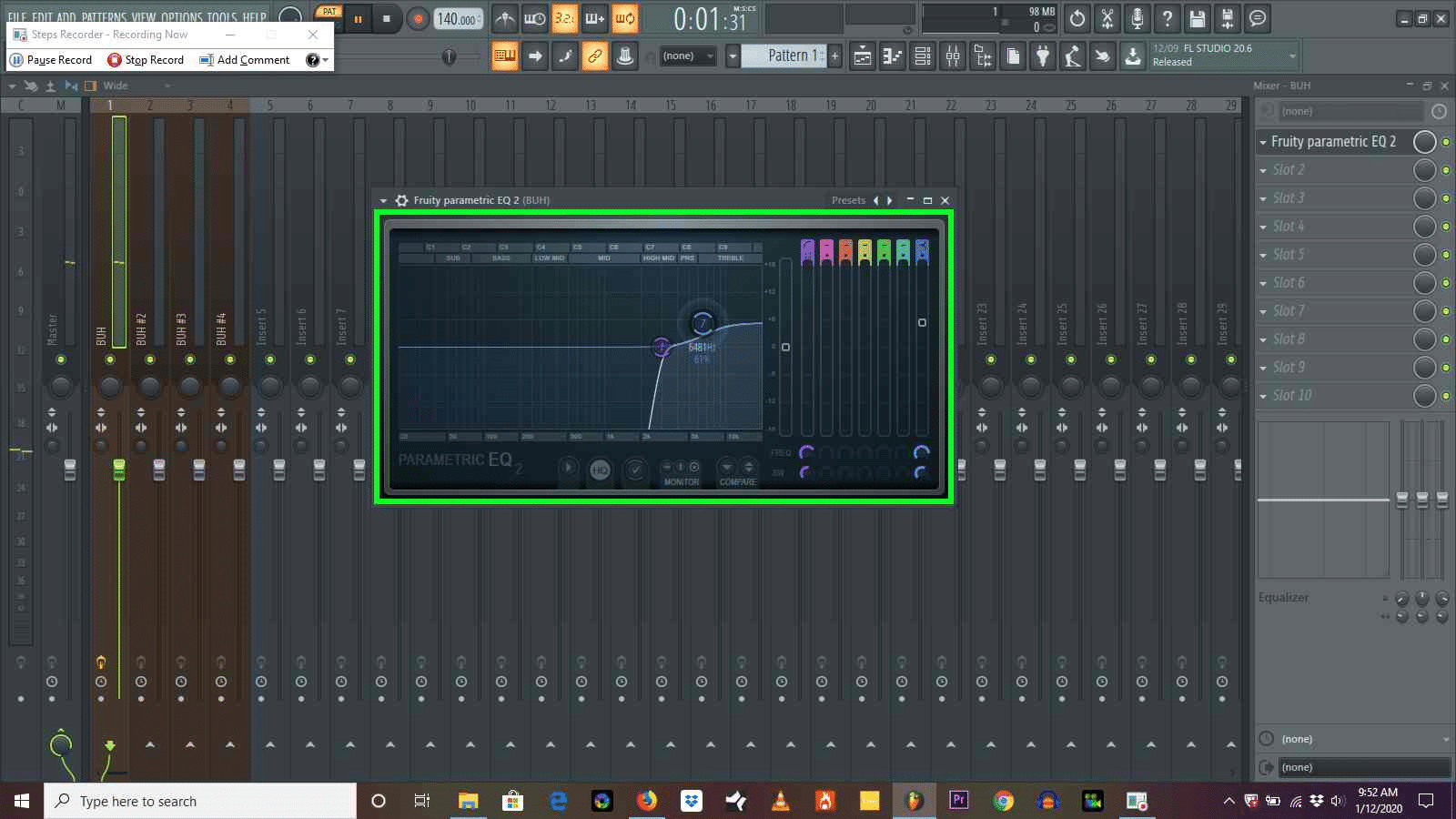The image size is (1456, 819).
Task: Click the Windows search box
Action: click(200, 801)
